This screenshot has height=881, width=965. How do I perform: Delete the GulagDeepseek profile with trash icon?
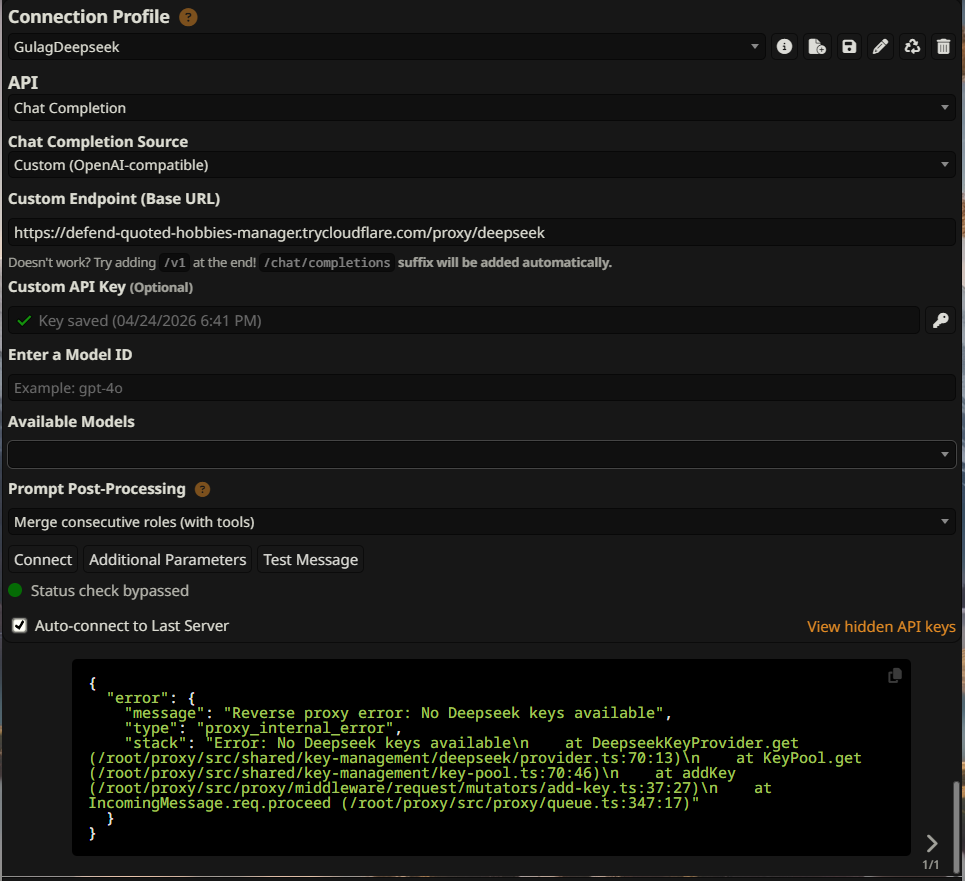[x=943, y=47]
